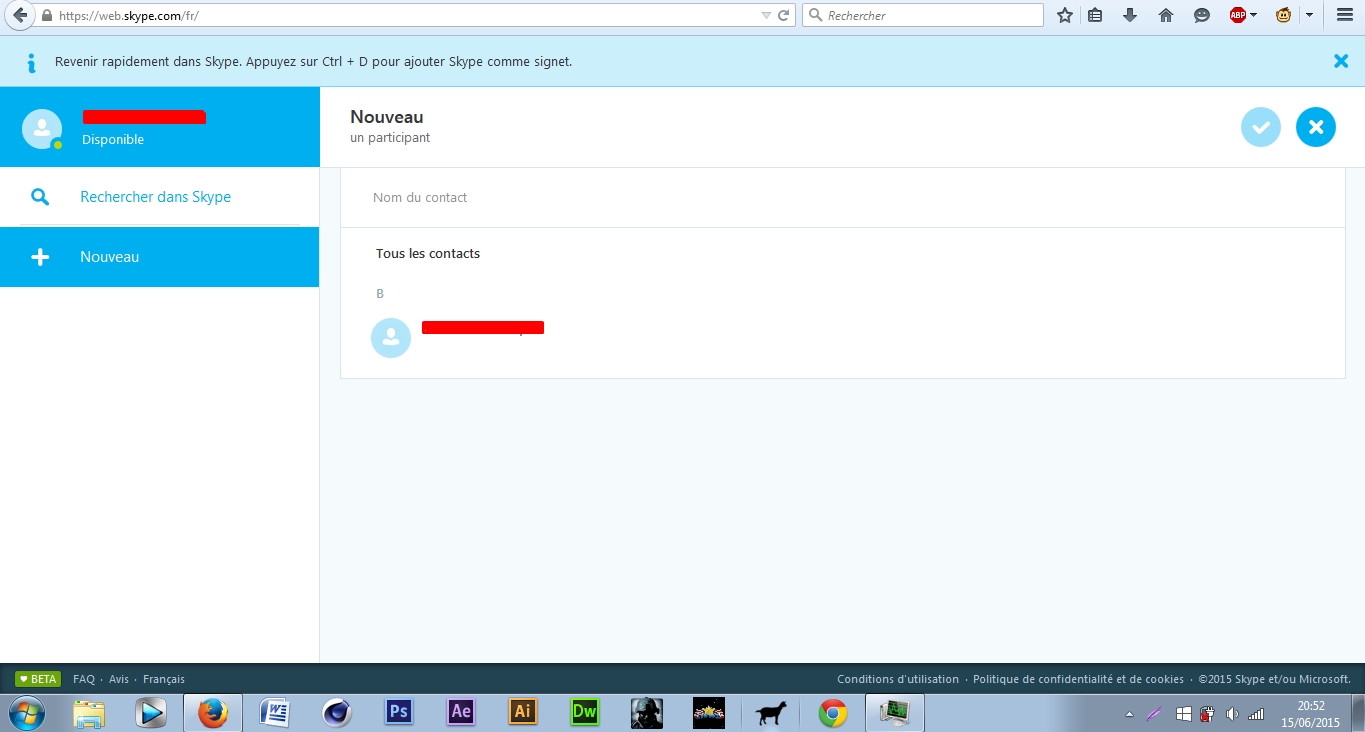
Task: Switch to Firefox in the taskbar
Action: click(212, 713)
